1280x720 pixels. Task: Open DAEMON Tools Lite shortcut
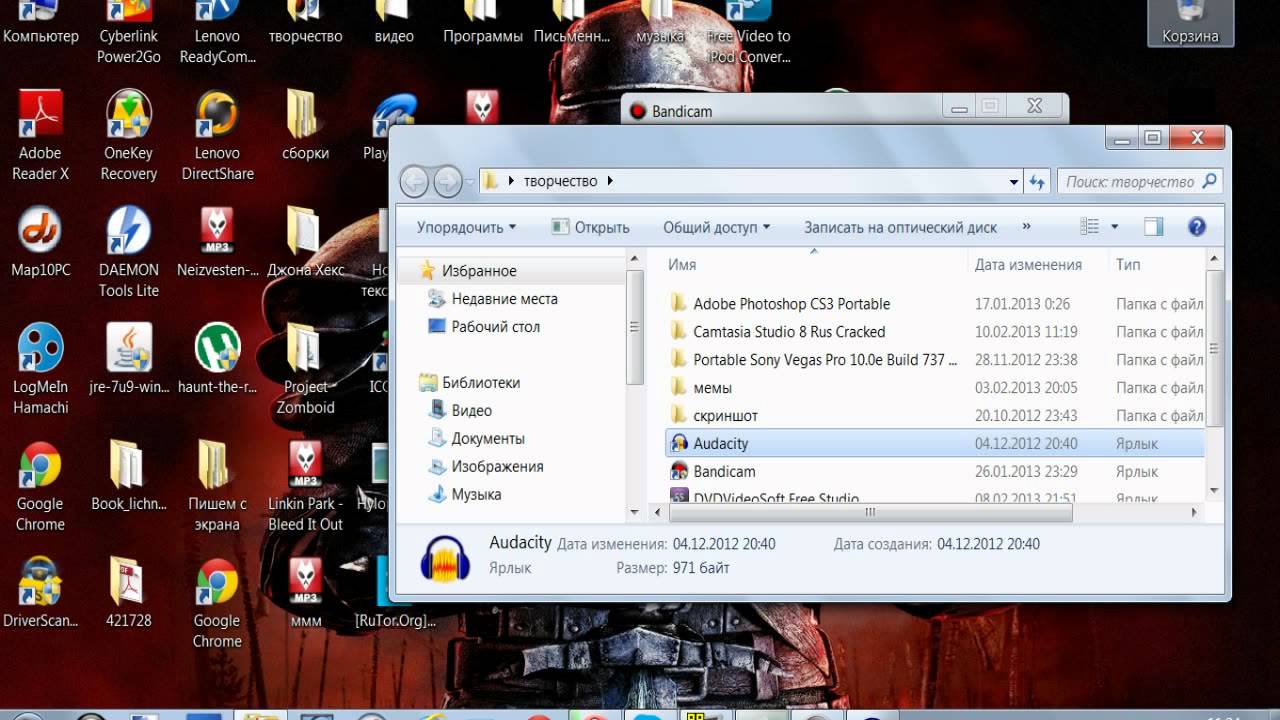click(x=129, y=252)
